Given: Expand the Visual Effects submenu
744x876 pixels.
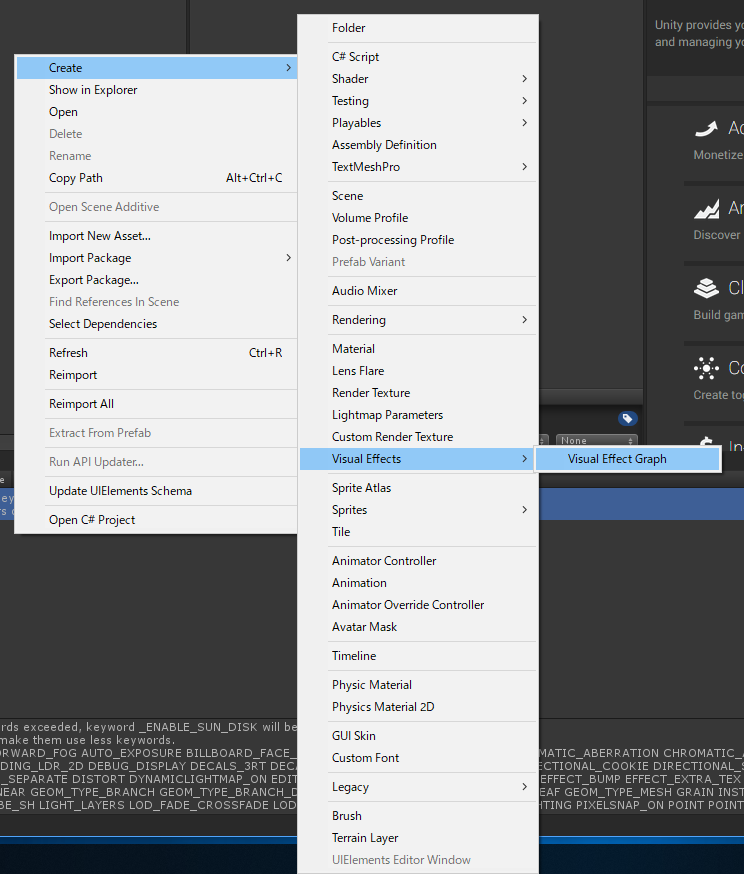Looking at the screenshot, I should pyautogui.click(x=418, y=459).
